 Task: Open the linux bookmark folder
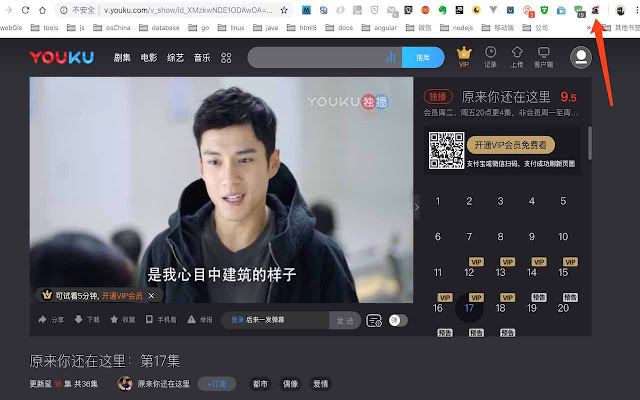(231, 28)
